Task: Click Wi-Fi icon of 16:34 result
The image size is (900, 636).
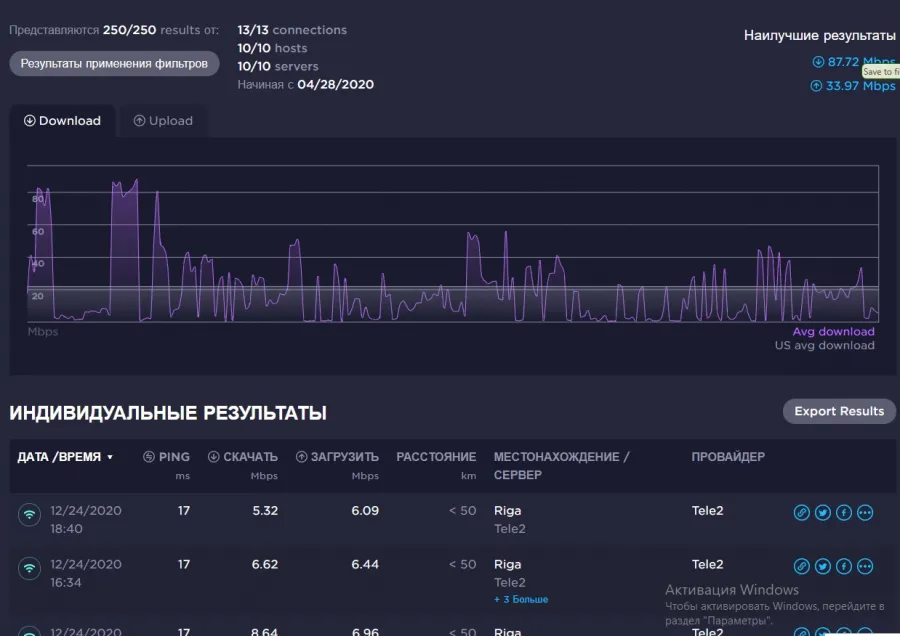Action: (x=29, y=568)
